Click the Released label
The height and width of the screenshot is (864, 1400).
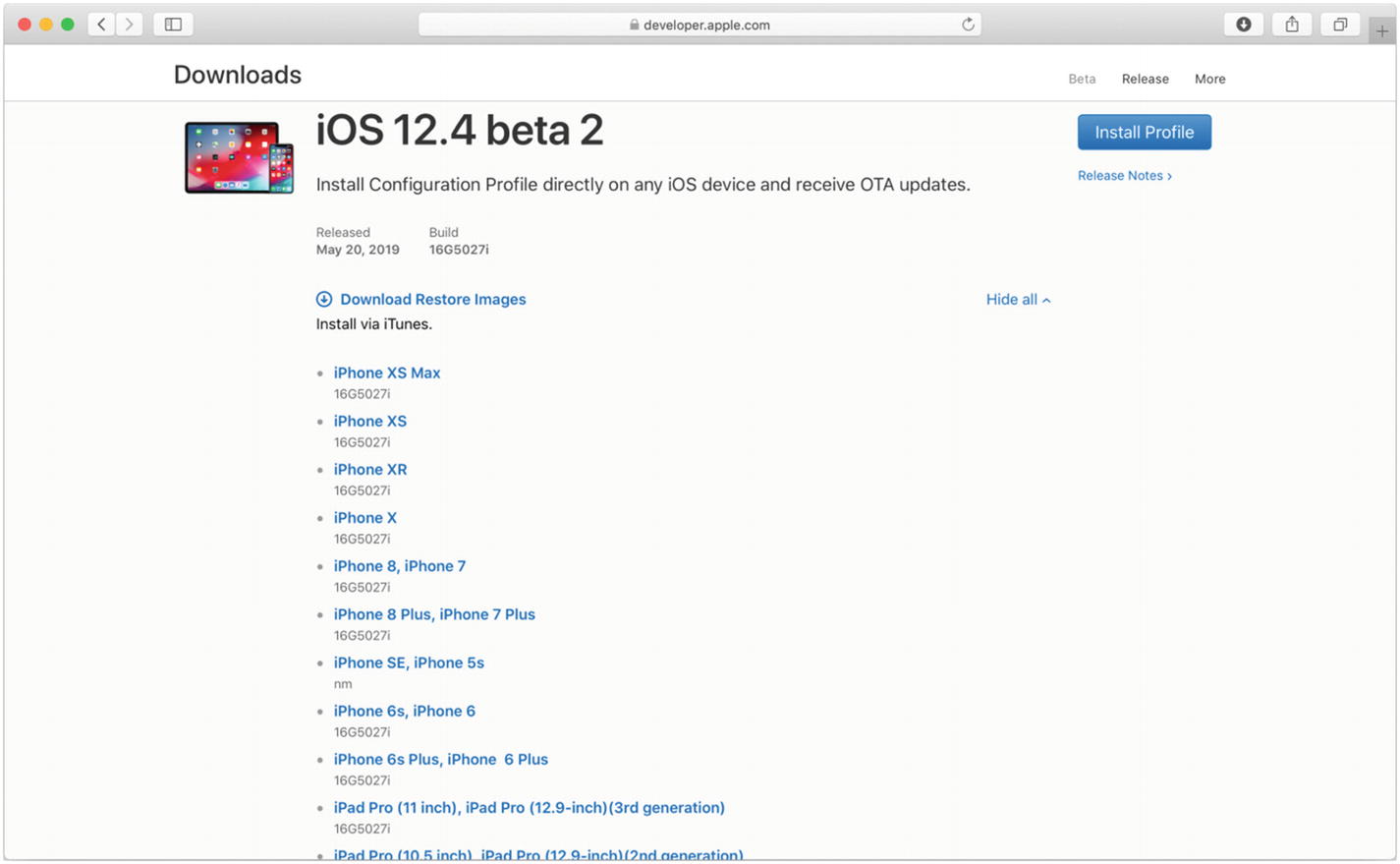tap(343, 233)
